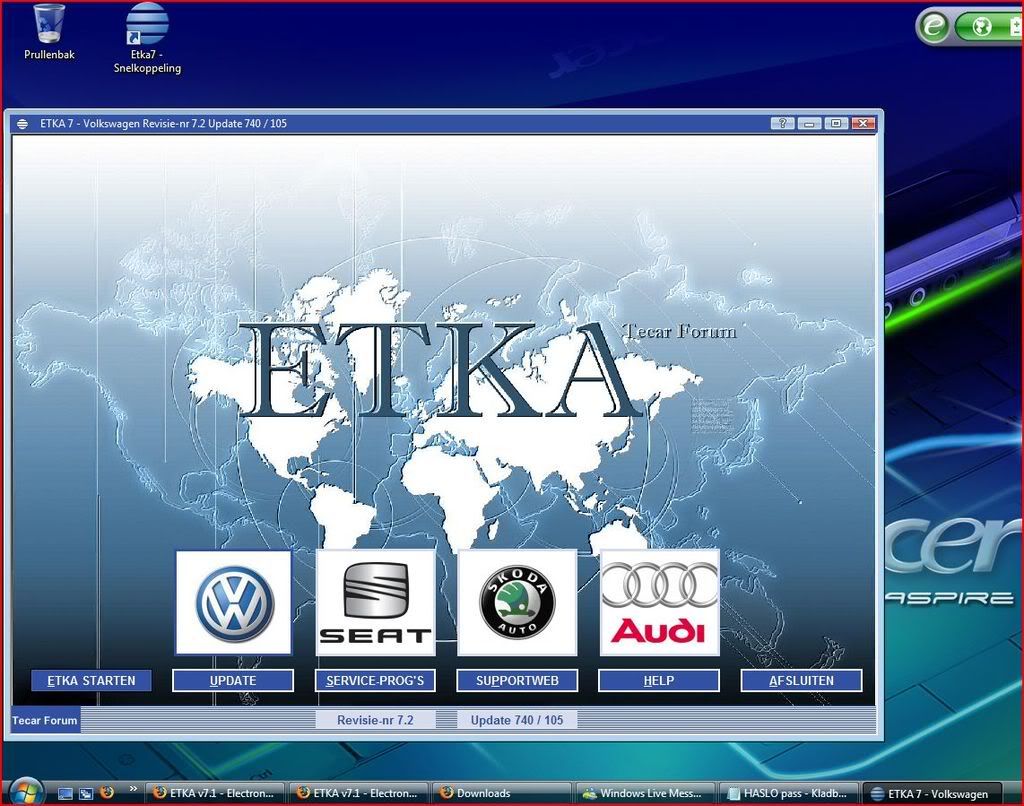Open SUPPORTWEB
Screen dimensions: 1024x806
coord(517,681)
